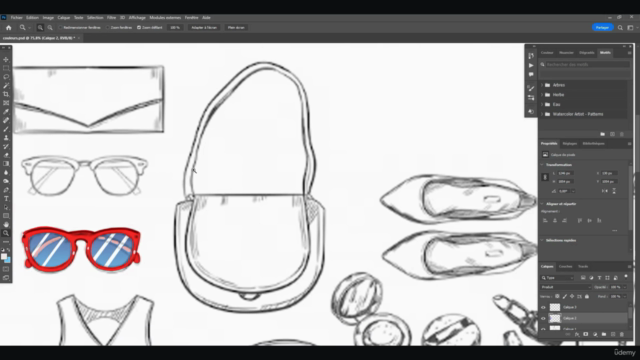Select the Gradient tool

6,164
